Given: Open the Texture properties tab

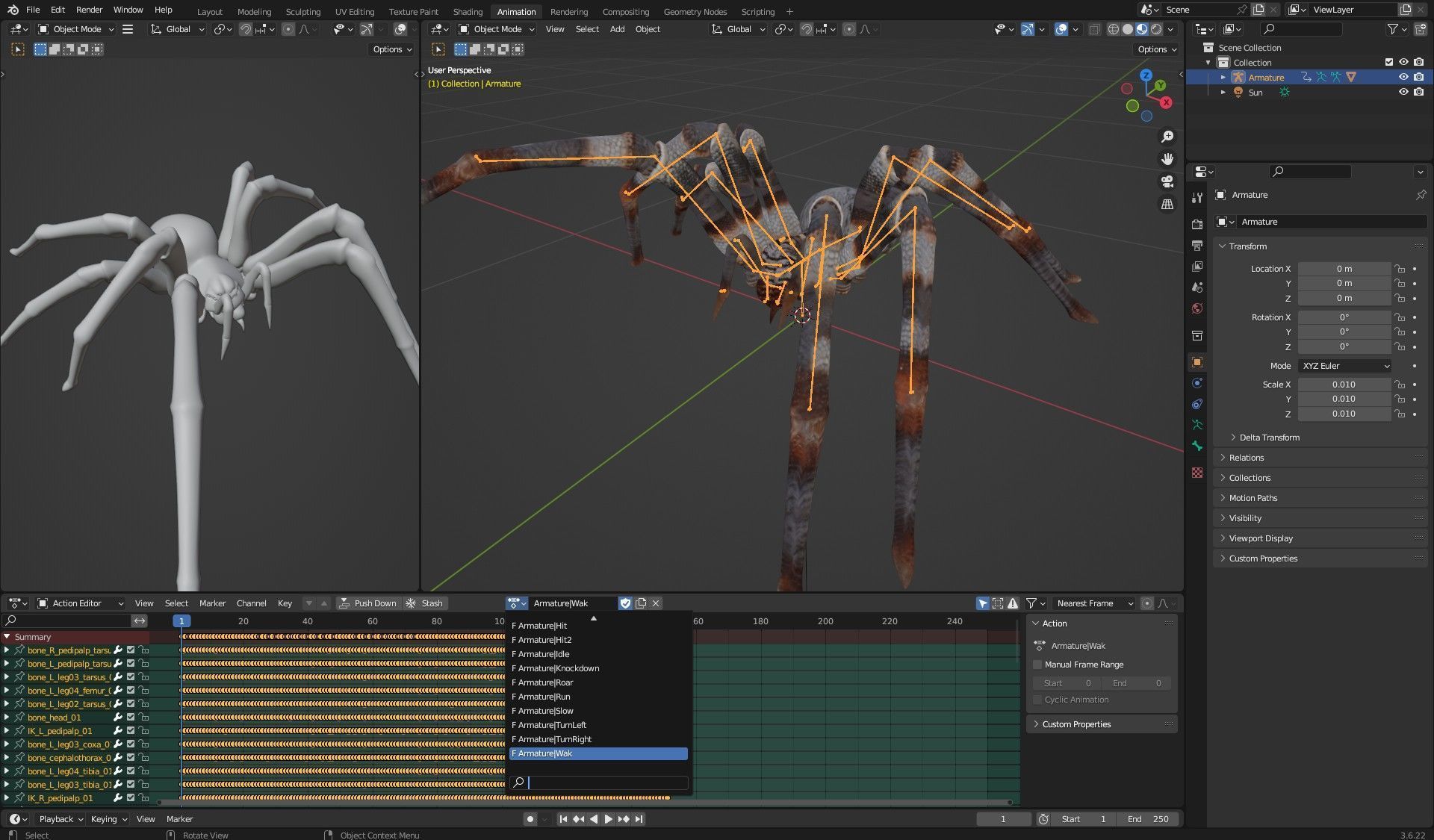Looking at the screenshot, I should pos(1197,473).
